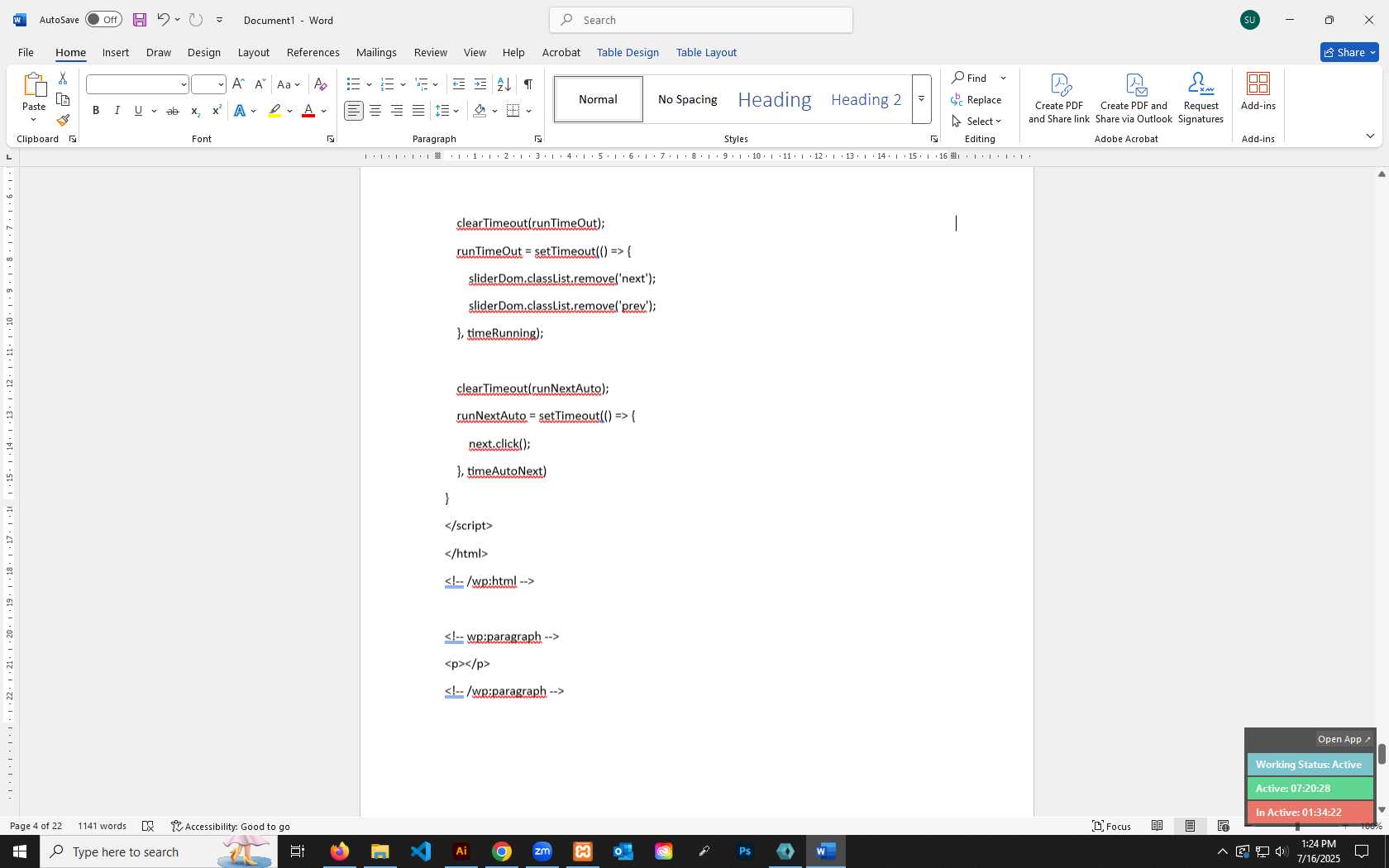The height and width of the screenshot is (868, 1389).
Task: Toggle Justify alignment
Action: pos(418,111)
